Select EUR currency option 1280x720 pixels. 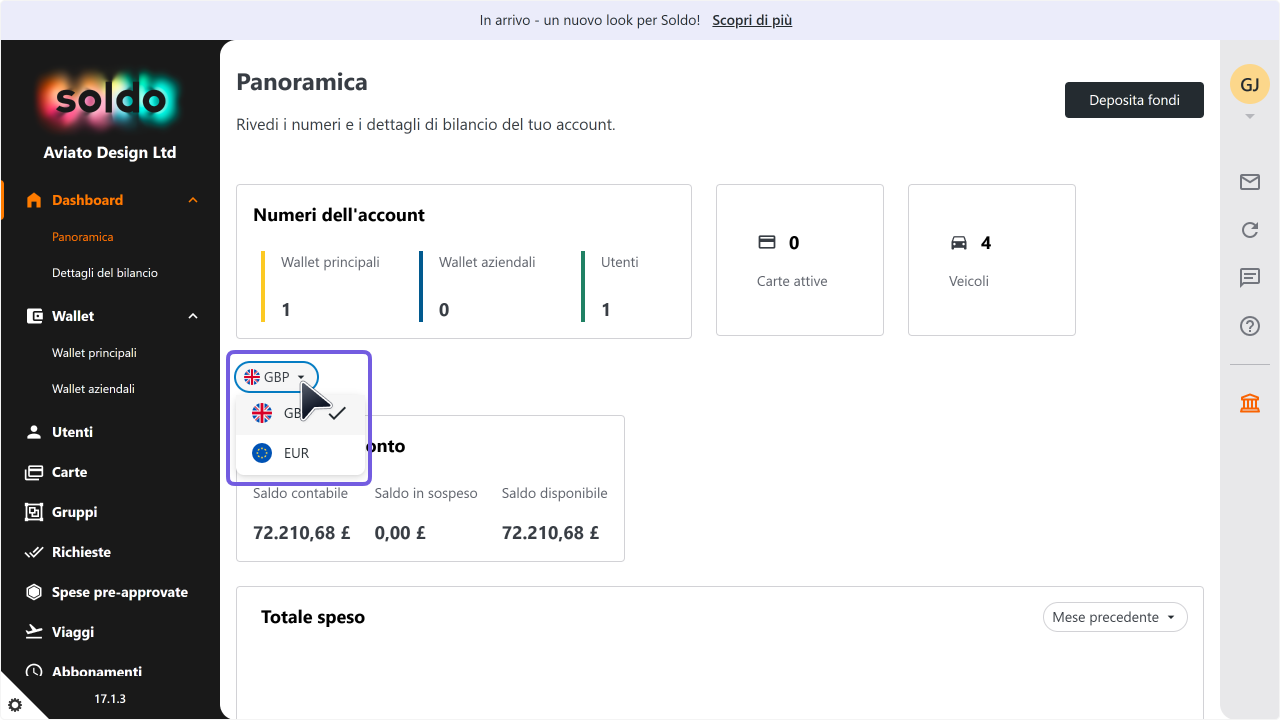click(300, 453)
